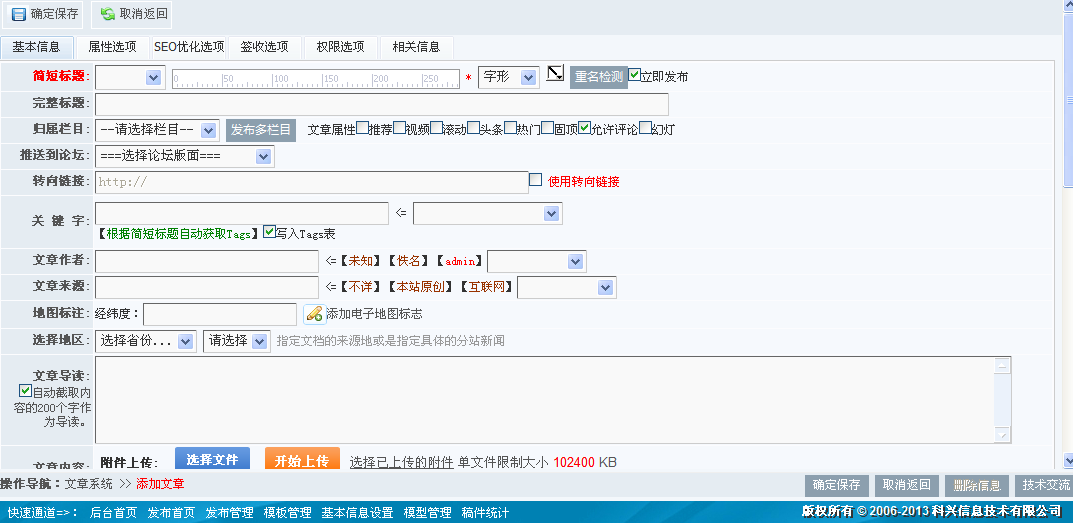
Task: Click the short title ruler input field
Action: [315, 79]
